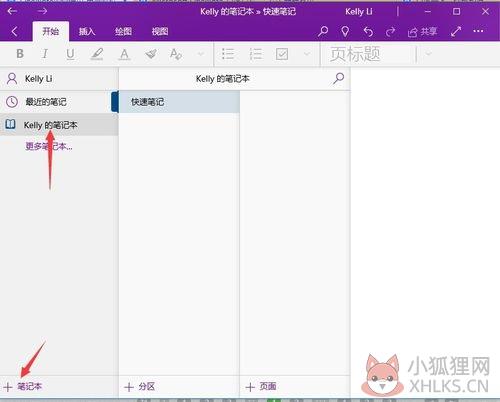
Task: Share the notebook with 共享
Action: point(422,32)
